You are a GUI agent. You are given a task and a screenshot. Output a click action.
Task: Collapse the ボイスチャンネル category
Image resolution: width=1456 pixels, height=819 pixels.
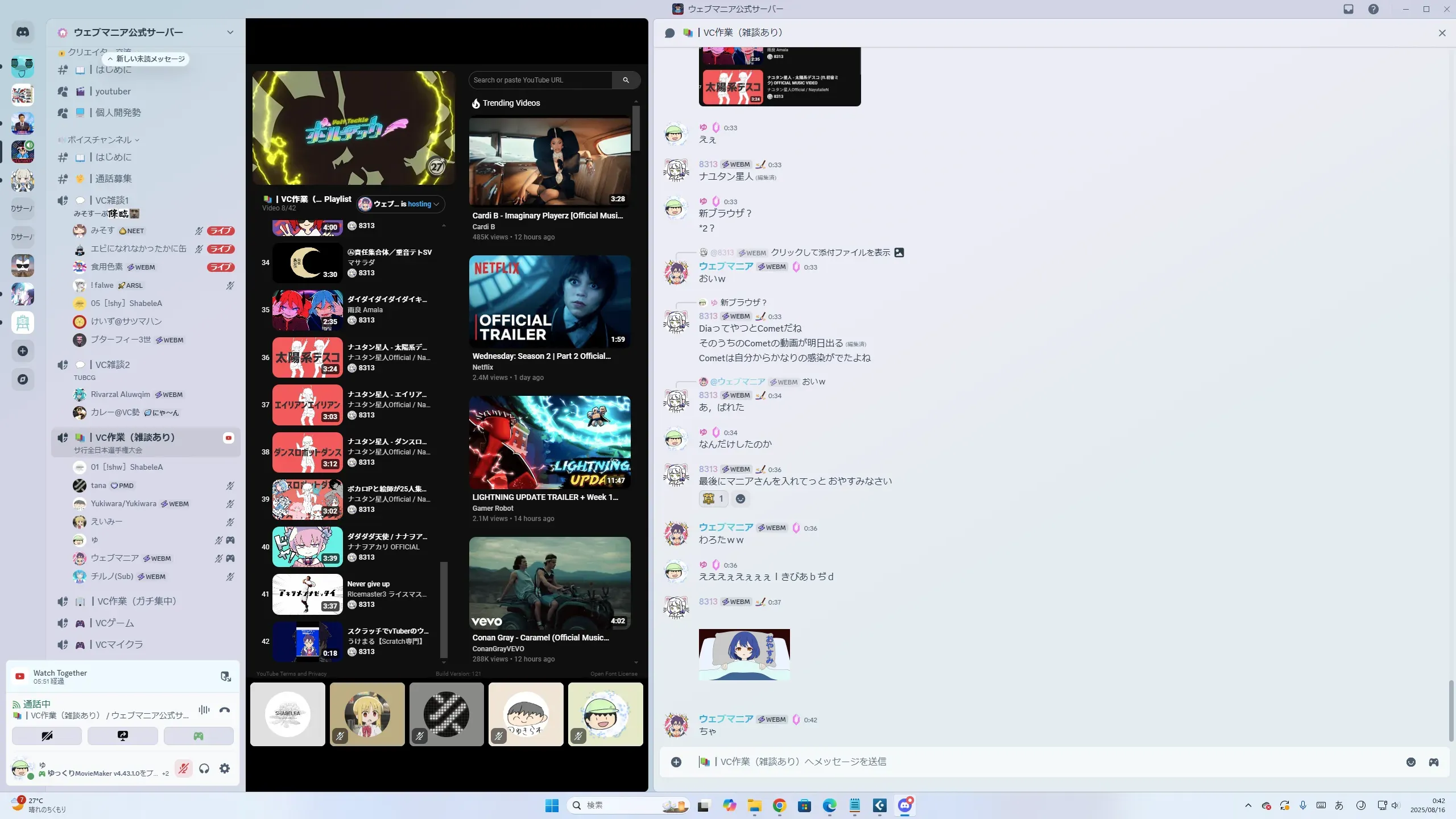coord(100,140)
